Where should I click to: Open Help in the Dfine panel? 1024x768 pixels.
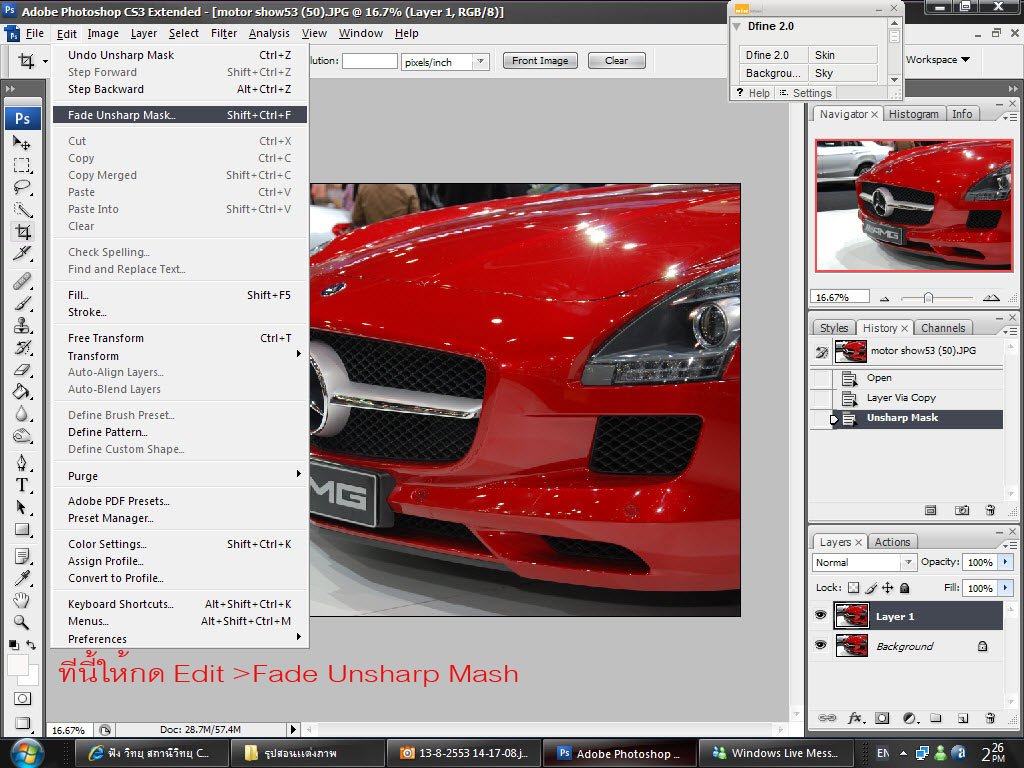click(753, 93)
